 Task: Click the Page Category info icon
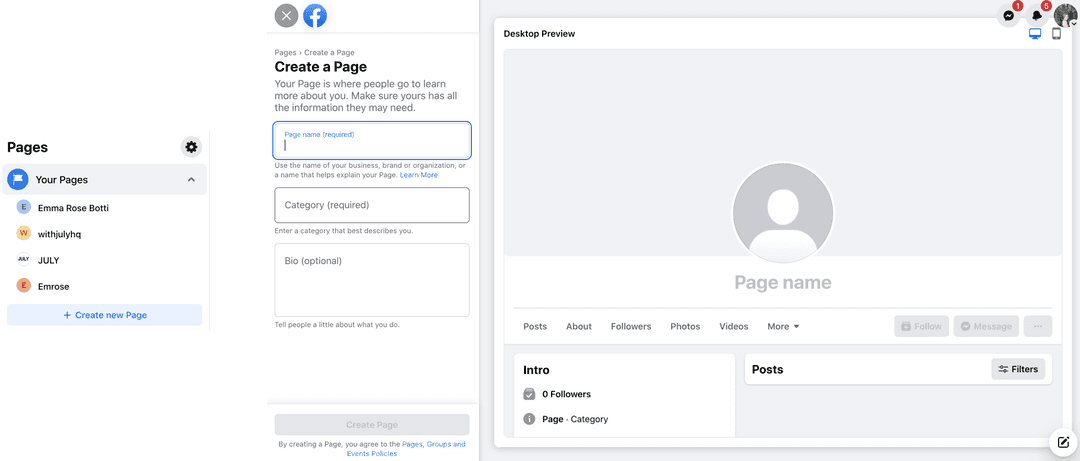[x=529, y=419]
